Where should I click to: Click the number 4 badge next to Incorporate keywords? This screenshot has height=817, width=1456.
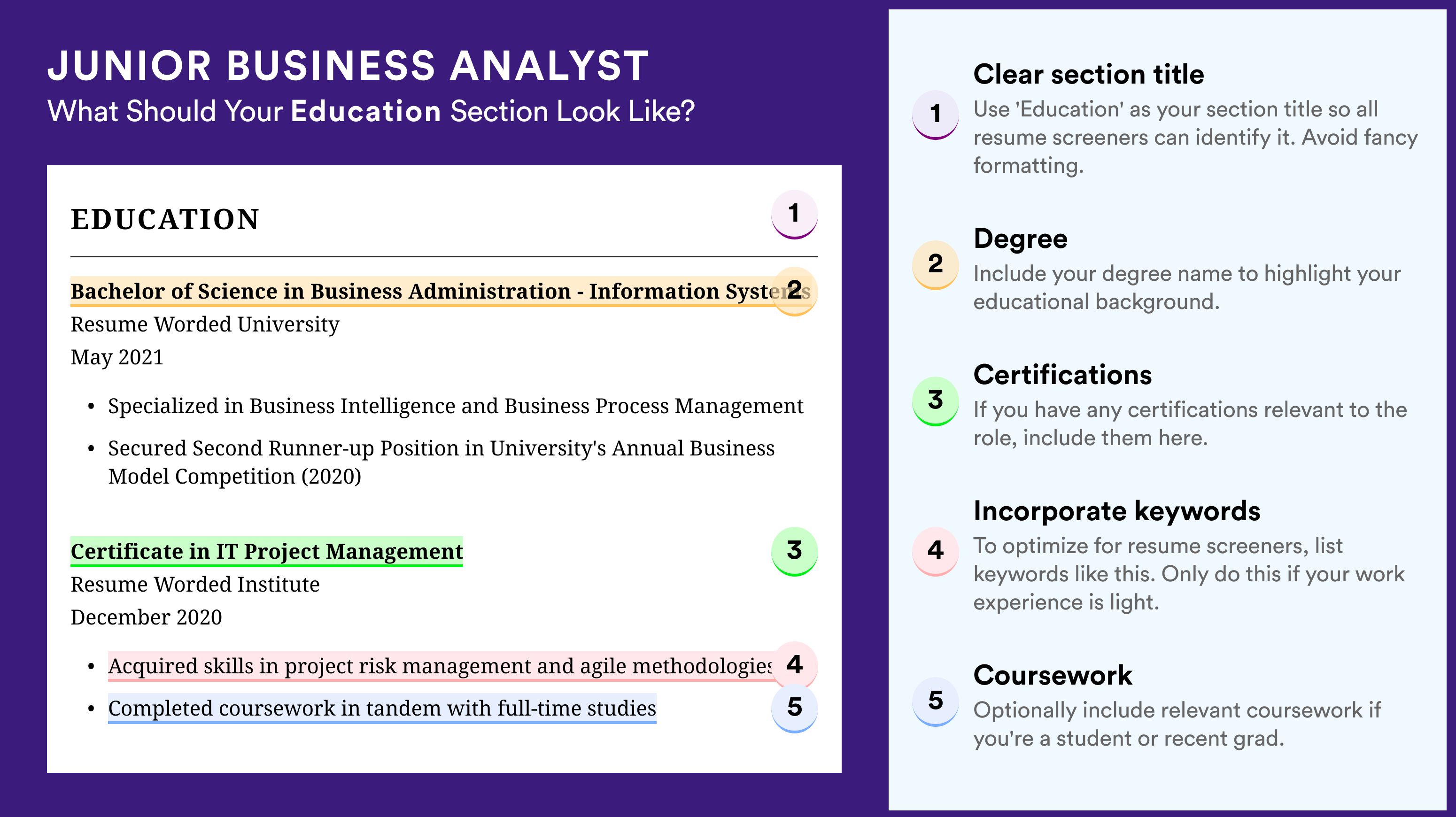tap(936, 551)
